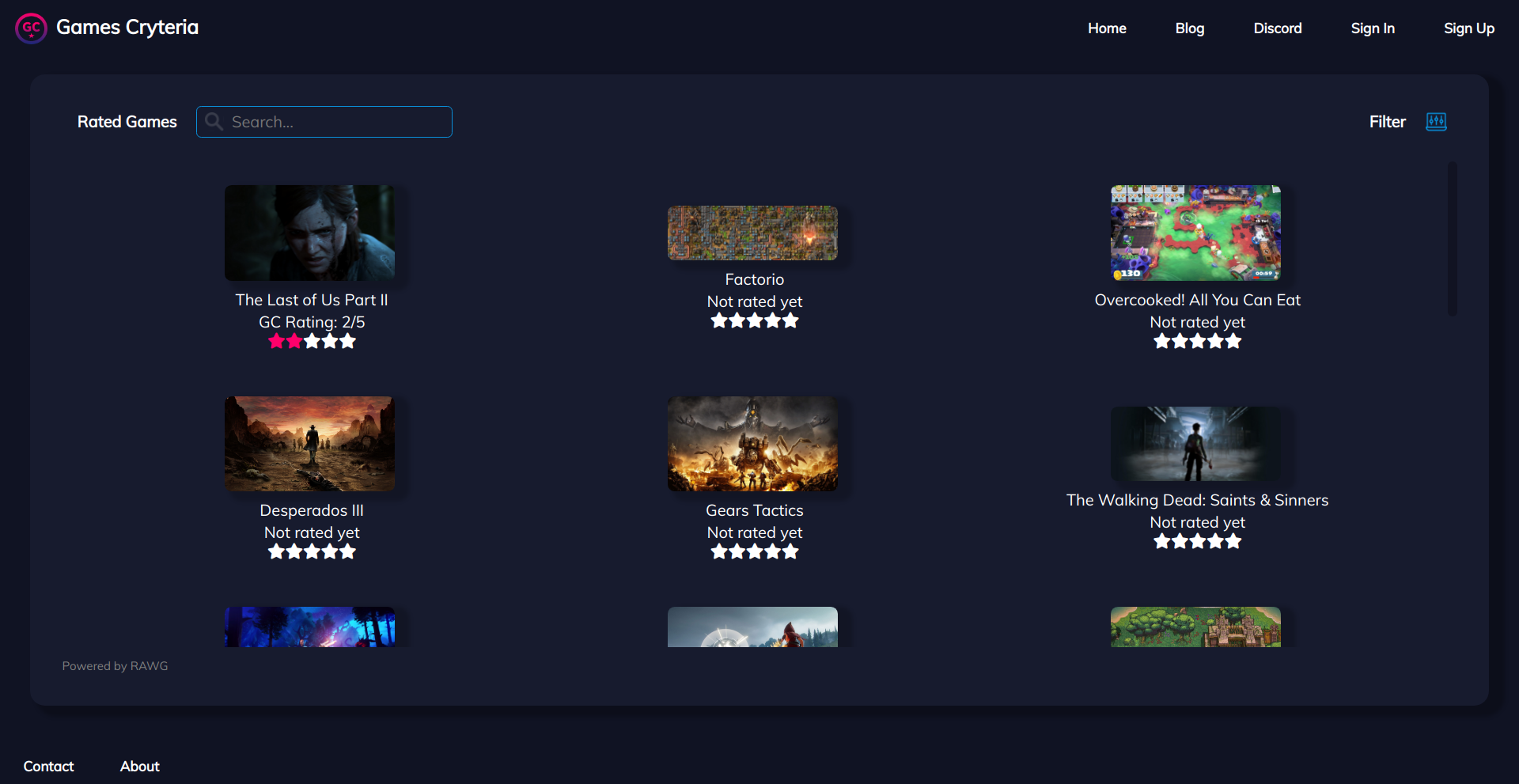Click the Desperados III title text
This screenshot has width=1519, height=784.
(x=312, y=510)
